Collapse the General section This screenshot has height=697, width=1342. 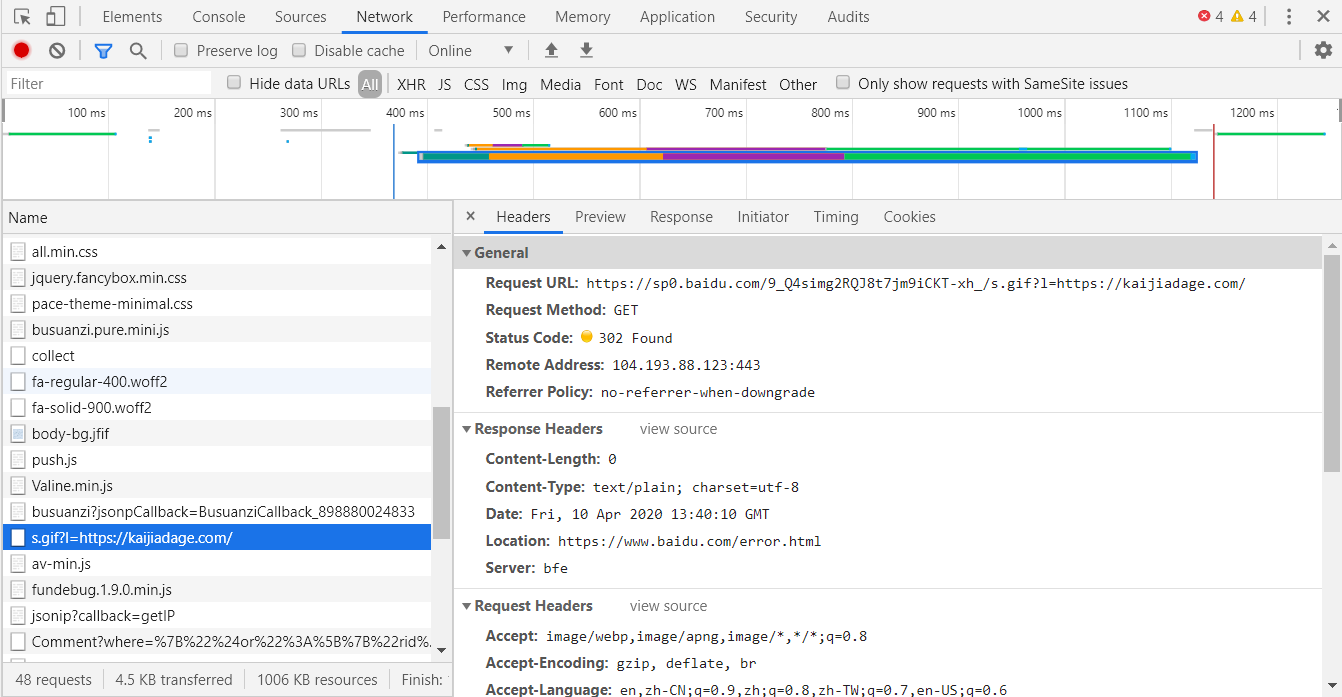coord(467,253)
